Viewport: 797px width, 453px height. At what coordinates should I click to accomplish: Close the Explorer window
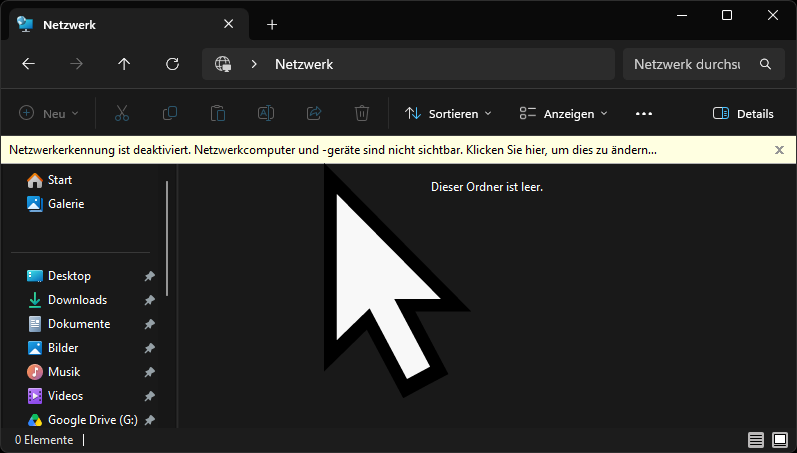773,15
